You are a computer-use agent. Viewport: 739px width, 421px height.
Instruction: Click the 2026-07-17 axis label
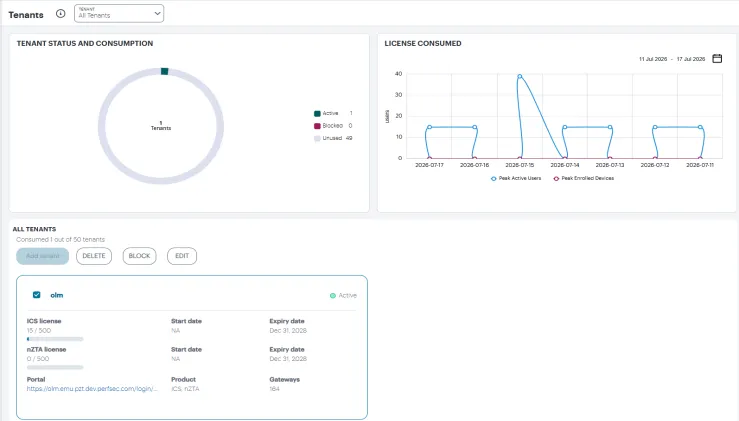pyautogui.click(x=429, y=165)
